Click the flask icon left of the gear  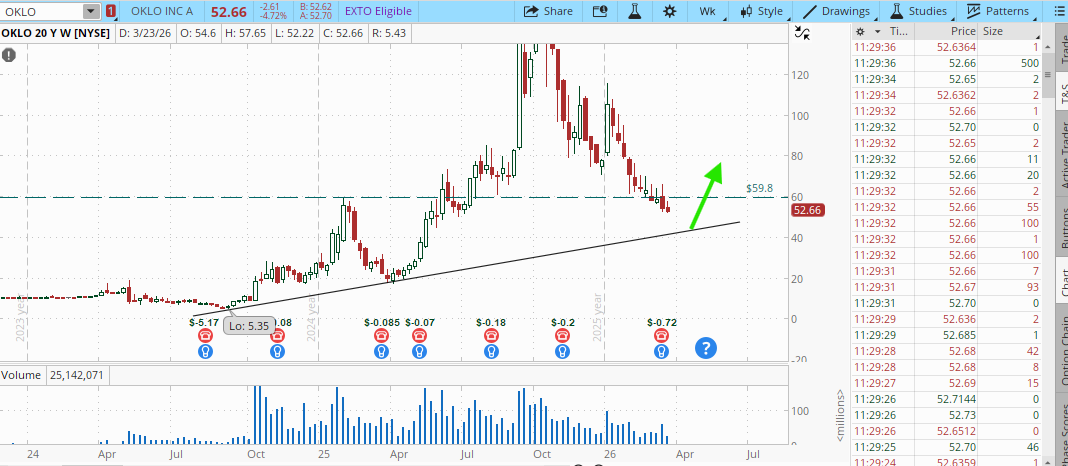(x=635, y=11)
